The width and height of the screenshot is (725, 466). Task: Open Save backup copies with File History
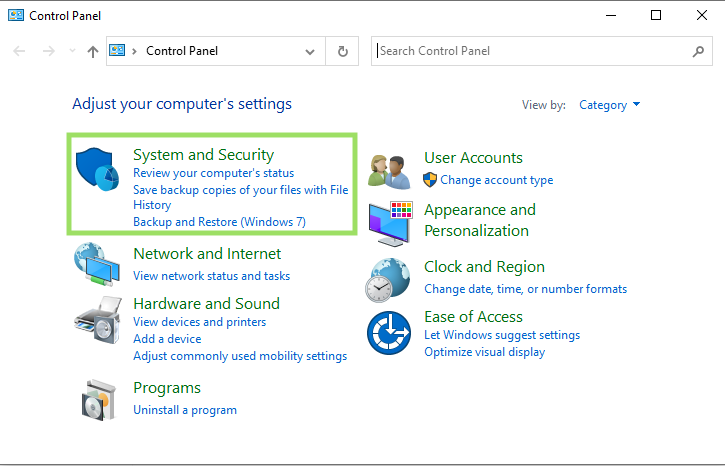click(240, 197)
